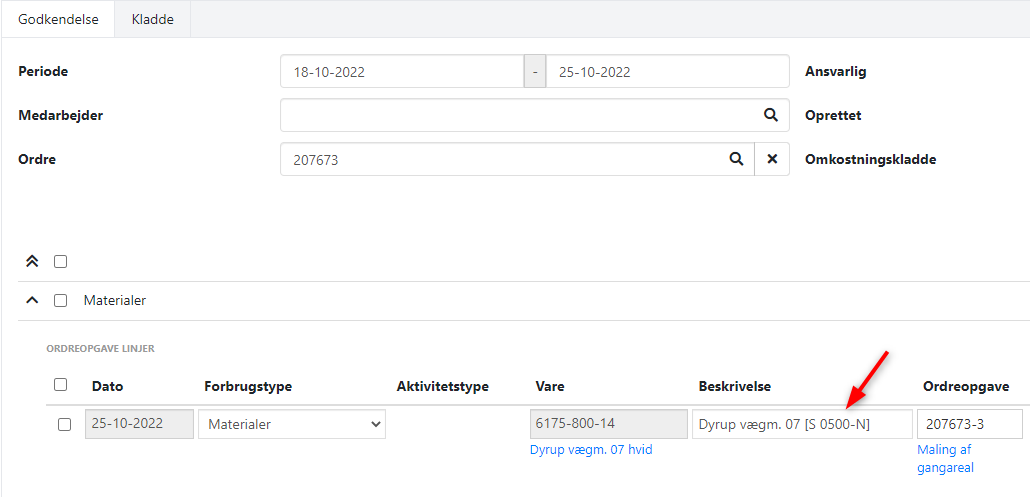Switch to the Godkendelse tab
The image size is (1030, 497).
[58, 19]
